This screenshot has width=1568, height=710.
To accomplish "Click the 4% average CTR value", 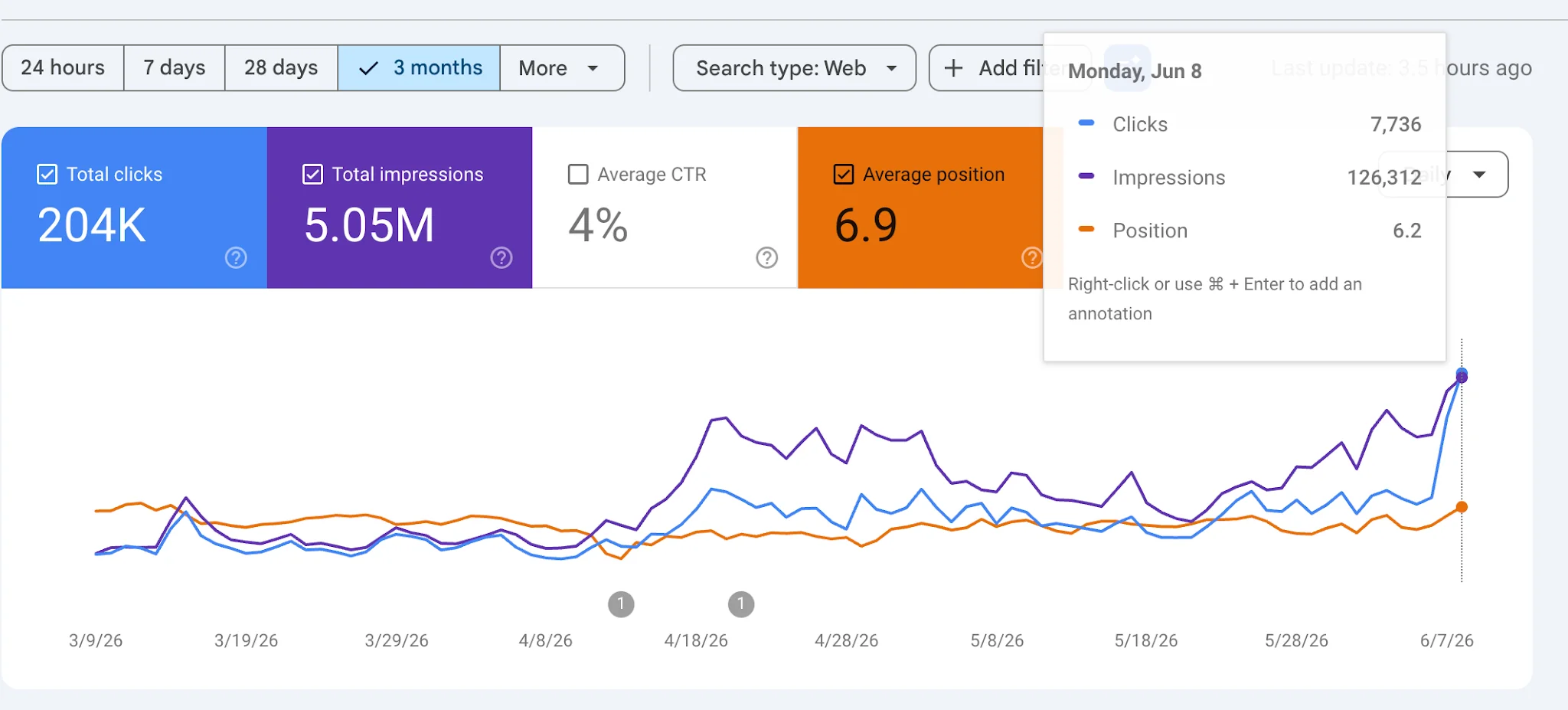I will pos(598,225).
